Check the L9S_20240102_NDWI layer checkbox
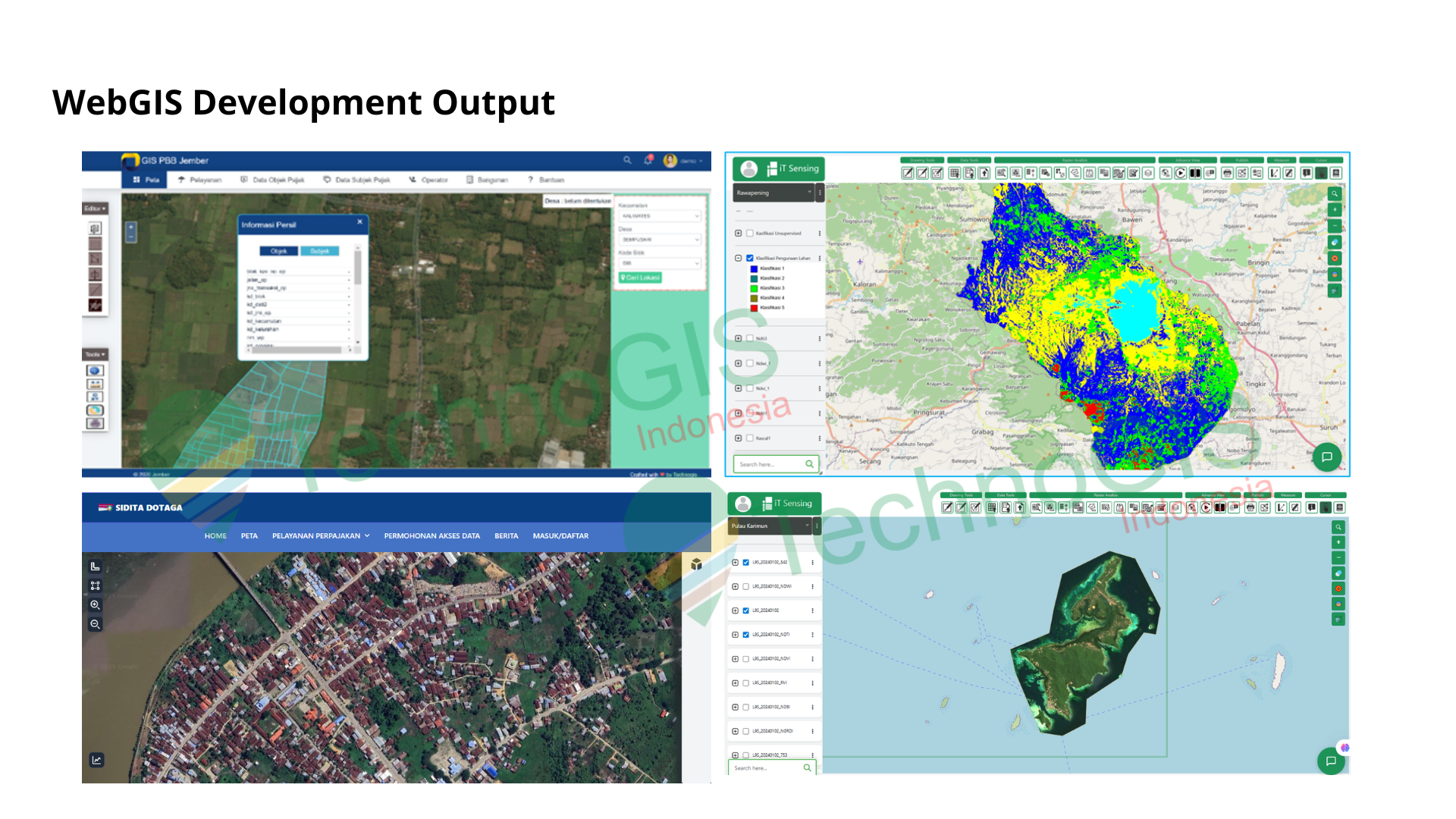This screenshot has width=1456, height=819. point(746,586)
